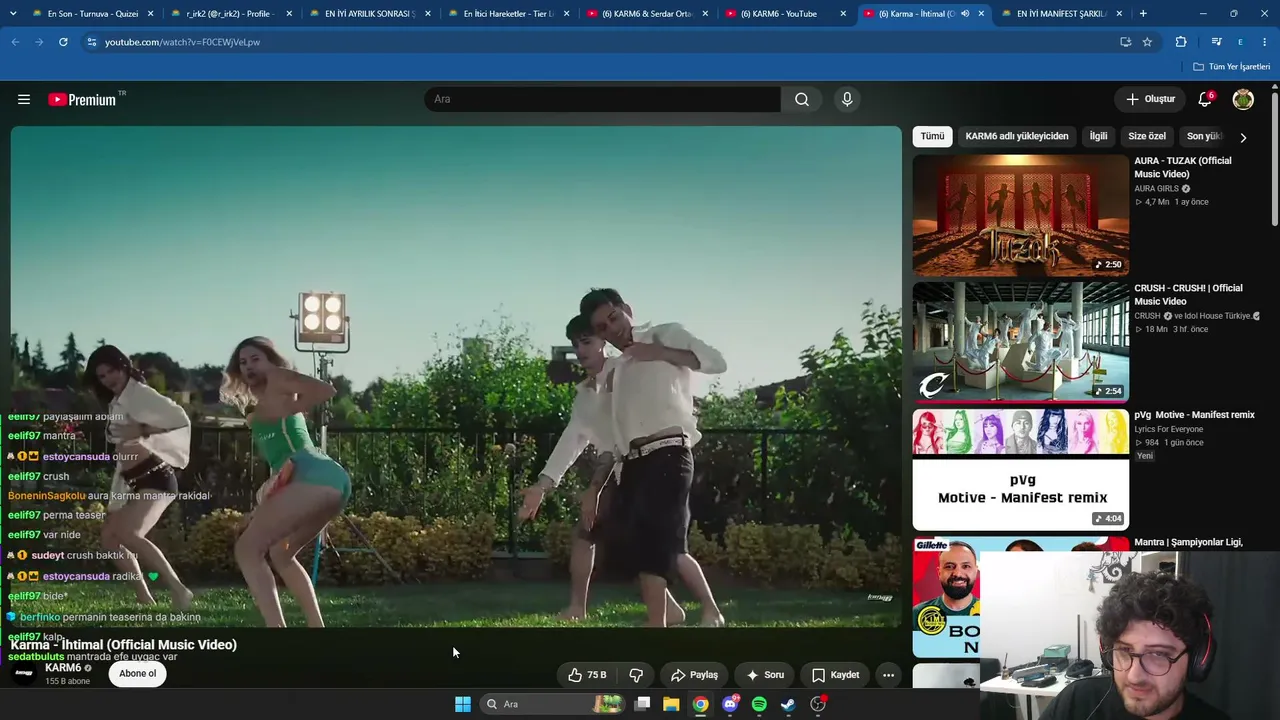
Task: Open Chrome three-dot menu
Action: point(1265,42)
